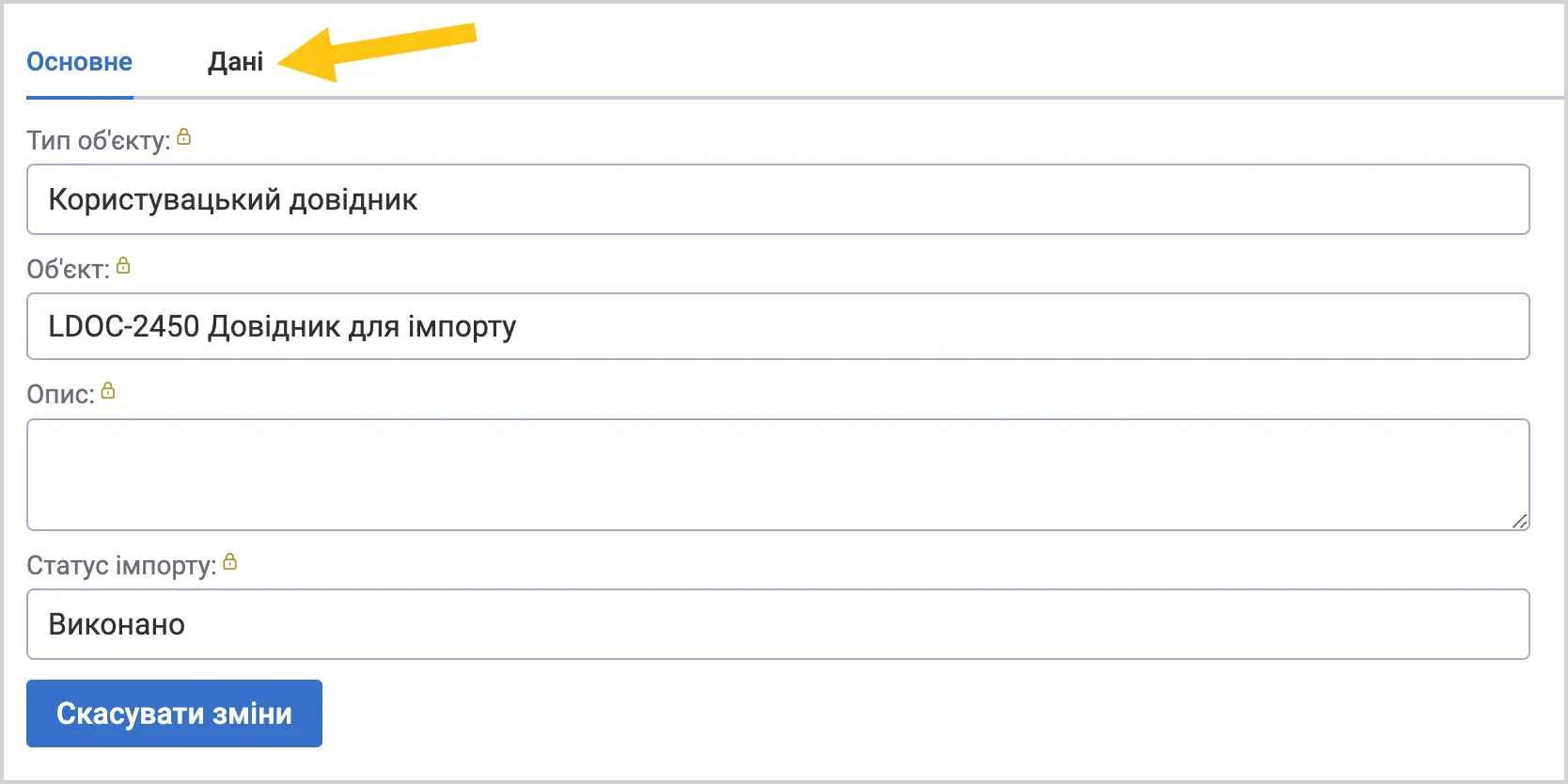Viewport: 1568px width, 784px height.
Task: Click the lock icon beside Опис label
Action: (108, 390)
